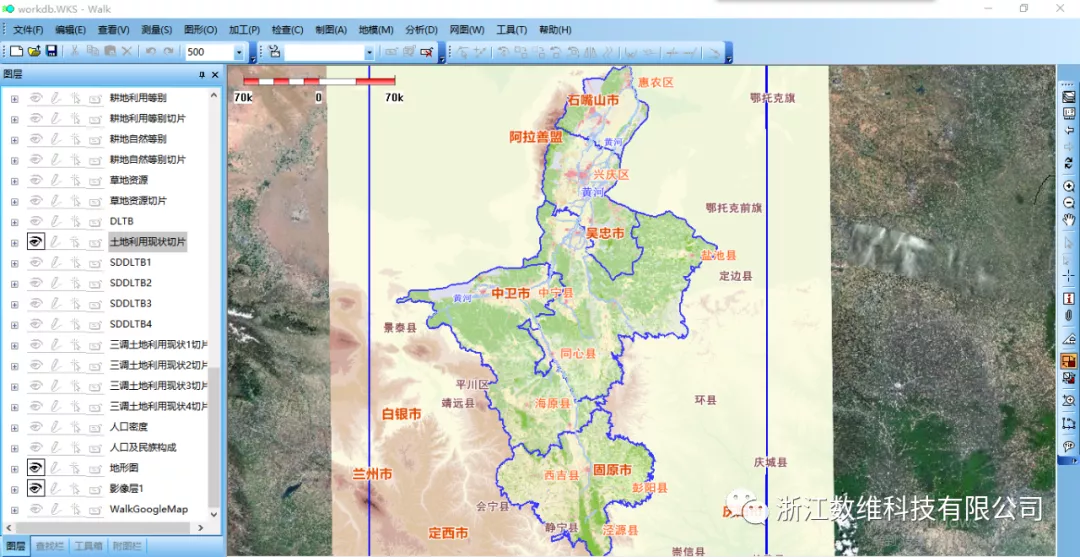This screenshot has height=557, width=1080.
Task: Select the polygon selection tool
Action: click(1069, 423)
